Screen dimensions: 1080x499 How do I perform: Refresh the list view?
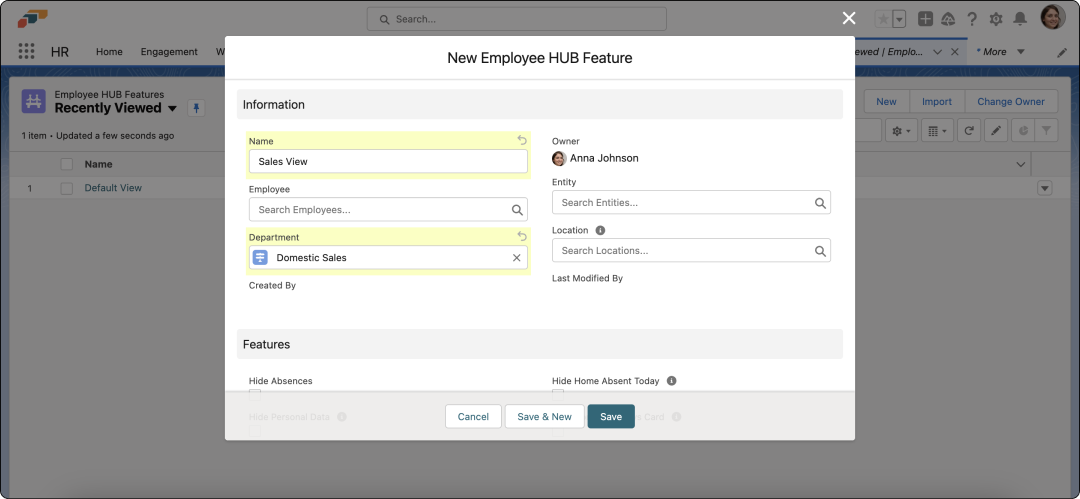[967, 131]
